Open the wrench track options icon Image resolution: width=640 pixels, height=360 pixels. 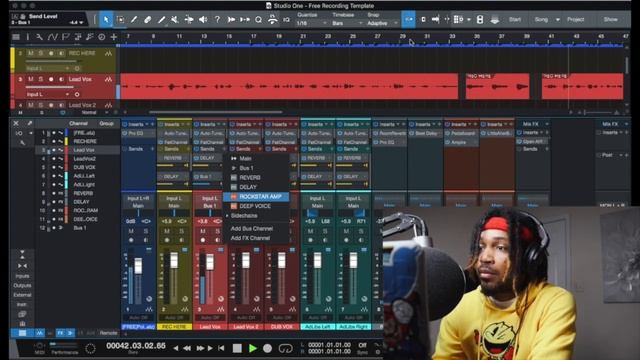39,37
